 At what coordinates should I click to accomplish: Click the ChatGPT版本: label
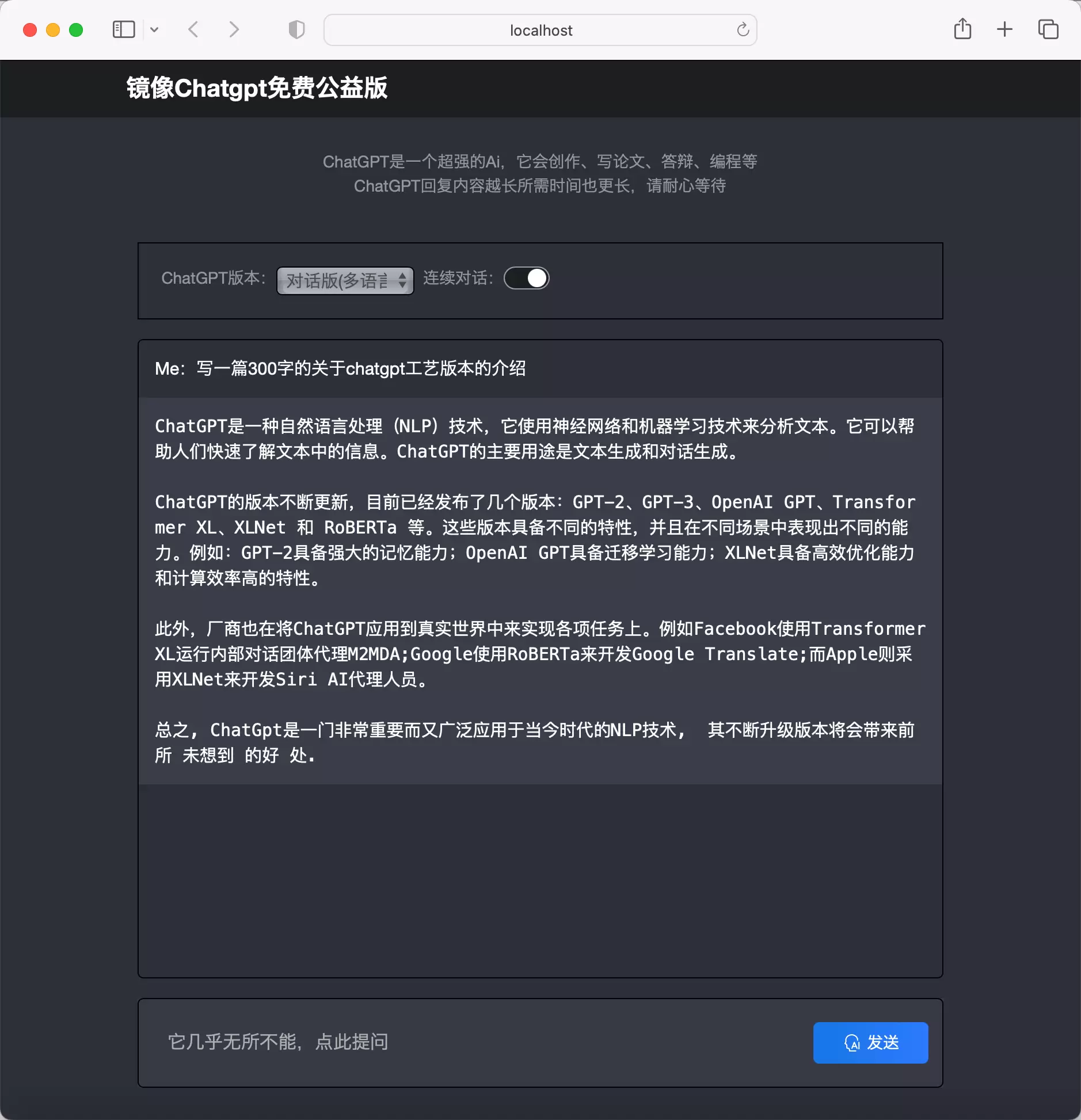(214, 278)
